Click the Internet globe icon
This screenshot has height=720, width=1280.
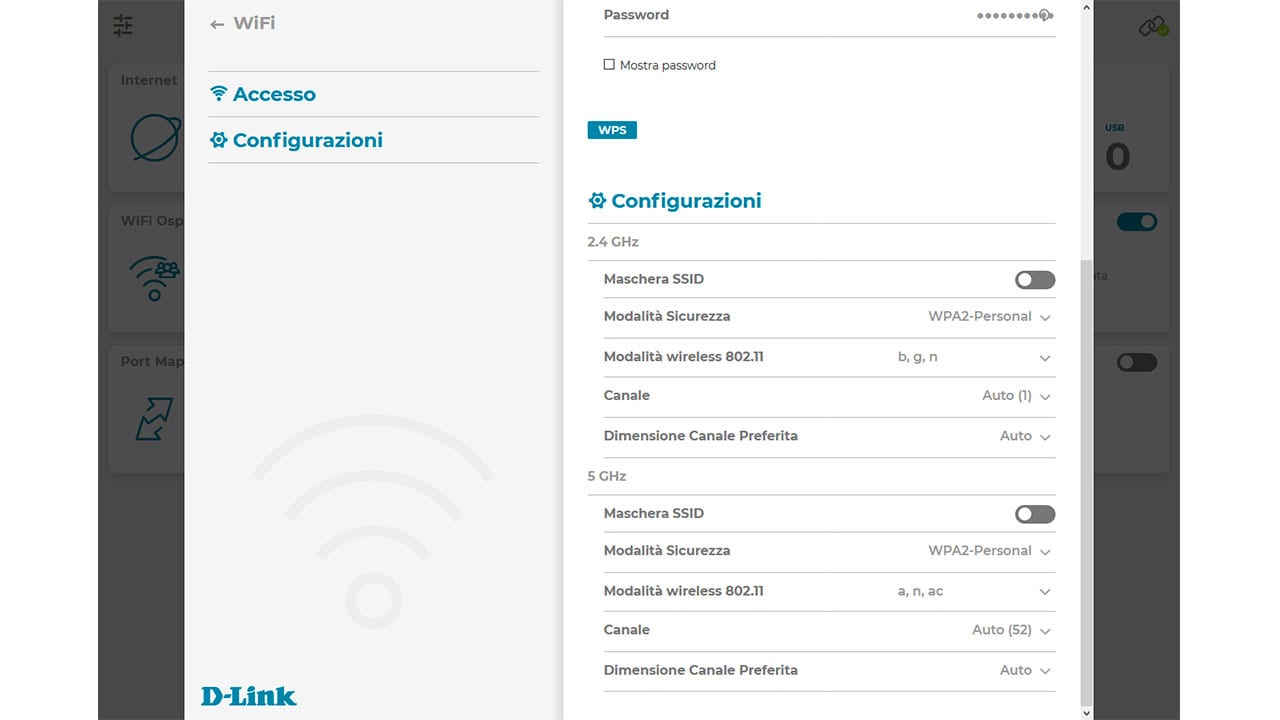pyautogui.click(x=155, y=138)
